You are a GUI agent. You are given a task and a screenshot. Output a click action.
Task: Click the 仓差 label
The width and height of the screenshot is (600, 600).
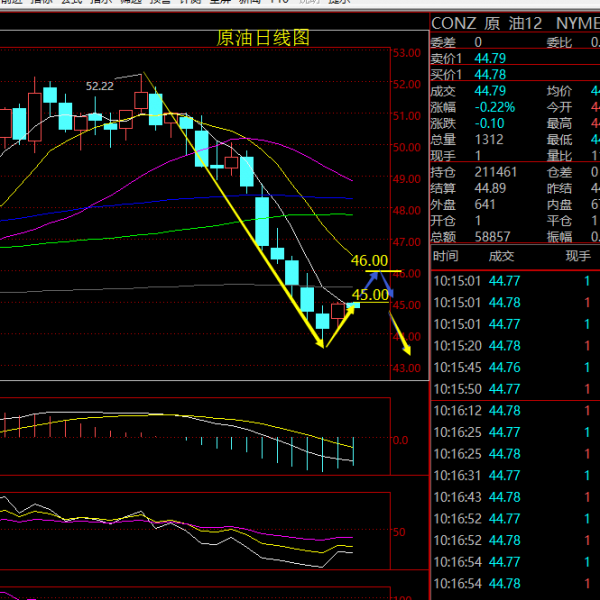point(559,172)
